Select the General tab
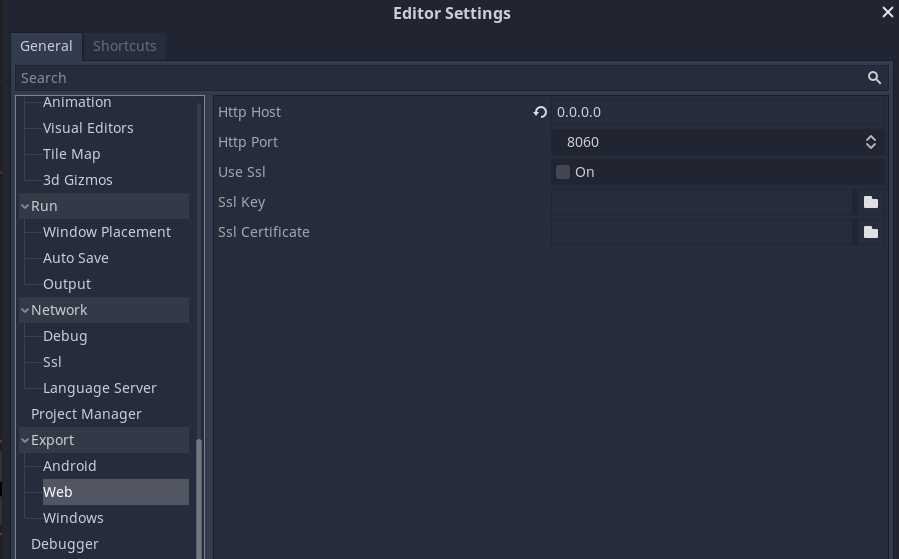Viewport: 899px width, 559px height. click(46, 46)
